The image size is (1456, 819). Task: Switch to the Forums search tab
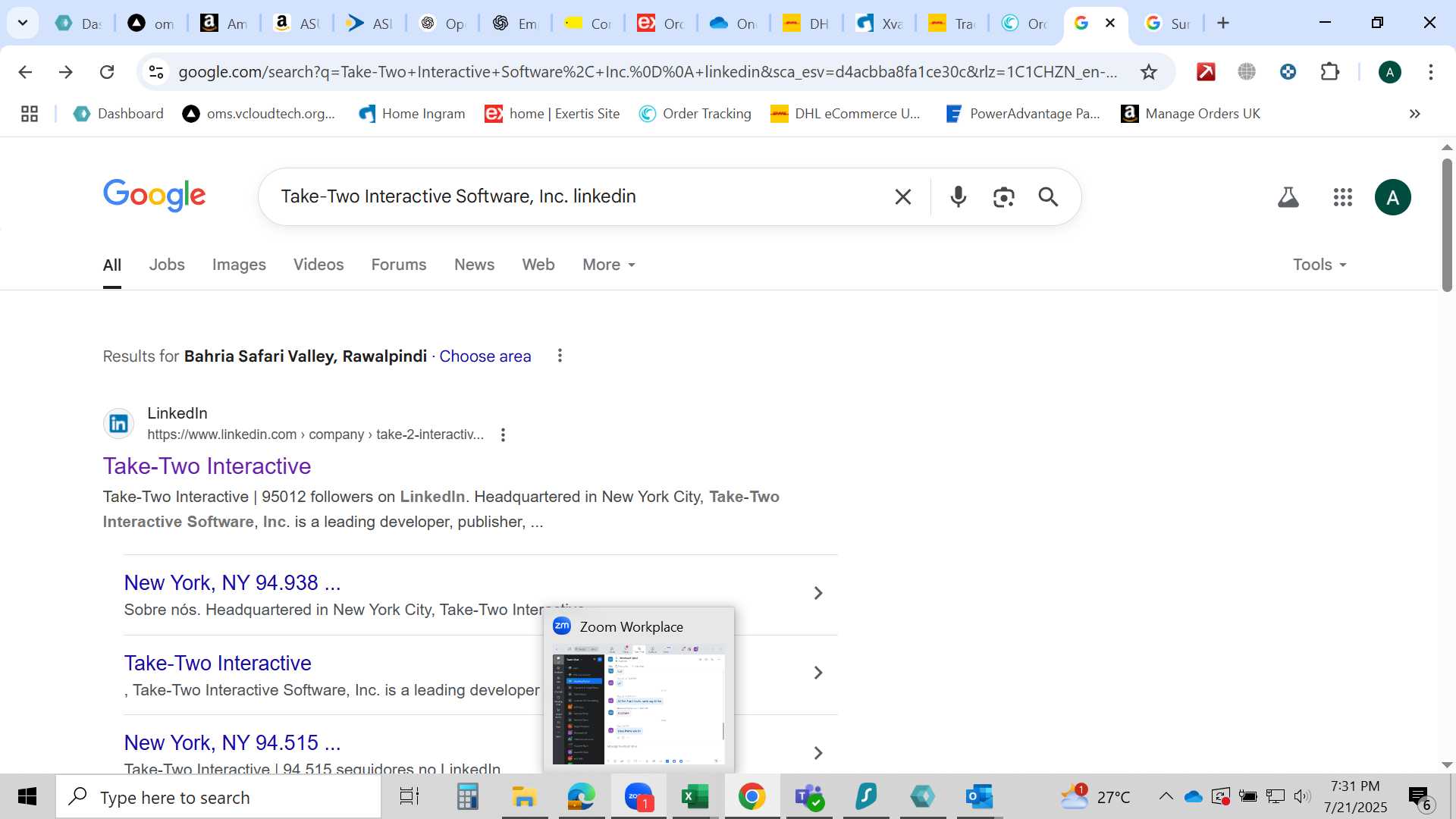click(x=399, y=265)
